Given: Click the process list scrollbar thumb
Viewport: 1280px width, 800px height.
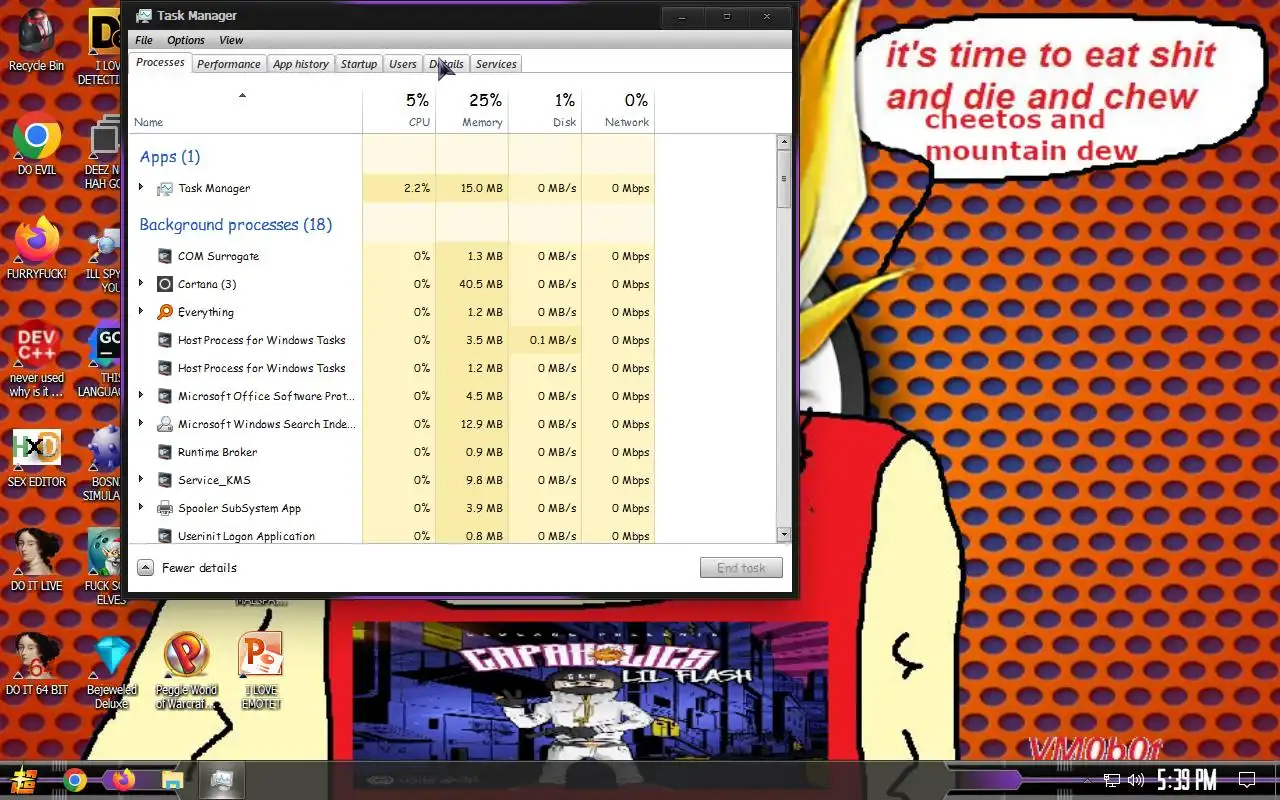Looking at the screenshot, I should click(784, 178).
